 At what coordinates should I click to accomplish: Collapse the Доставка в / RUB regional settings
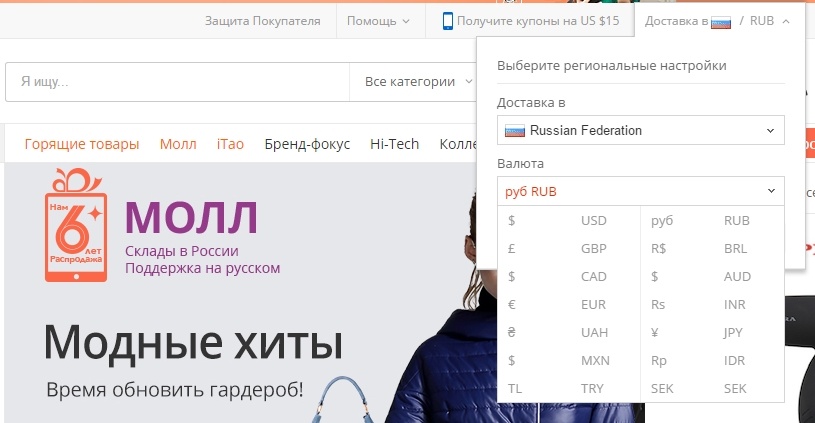pyautogui.click(x=717, y=21)
